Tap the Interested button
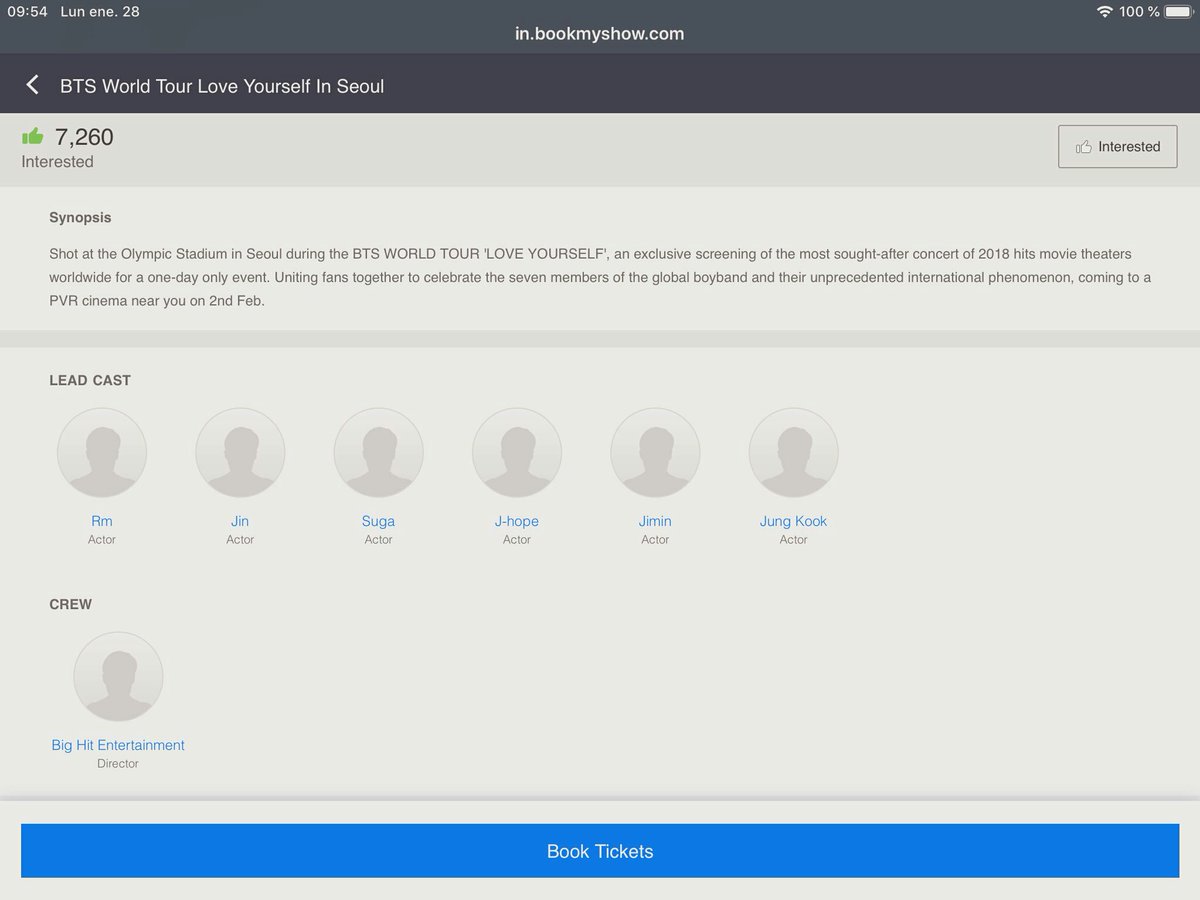This screenshot has width=1200, height=900. click(x=1117, y=147)
